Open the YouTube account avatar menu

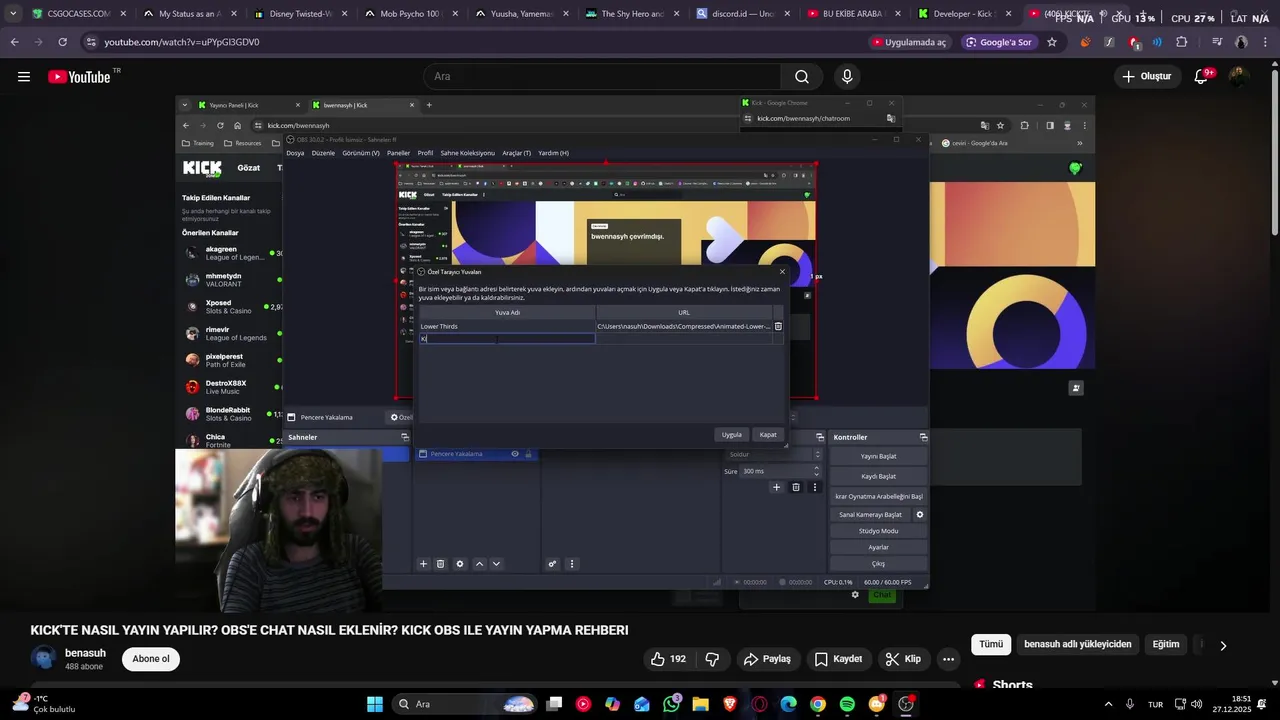tap(1238, 77)
